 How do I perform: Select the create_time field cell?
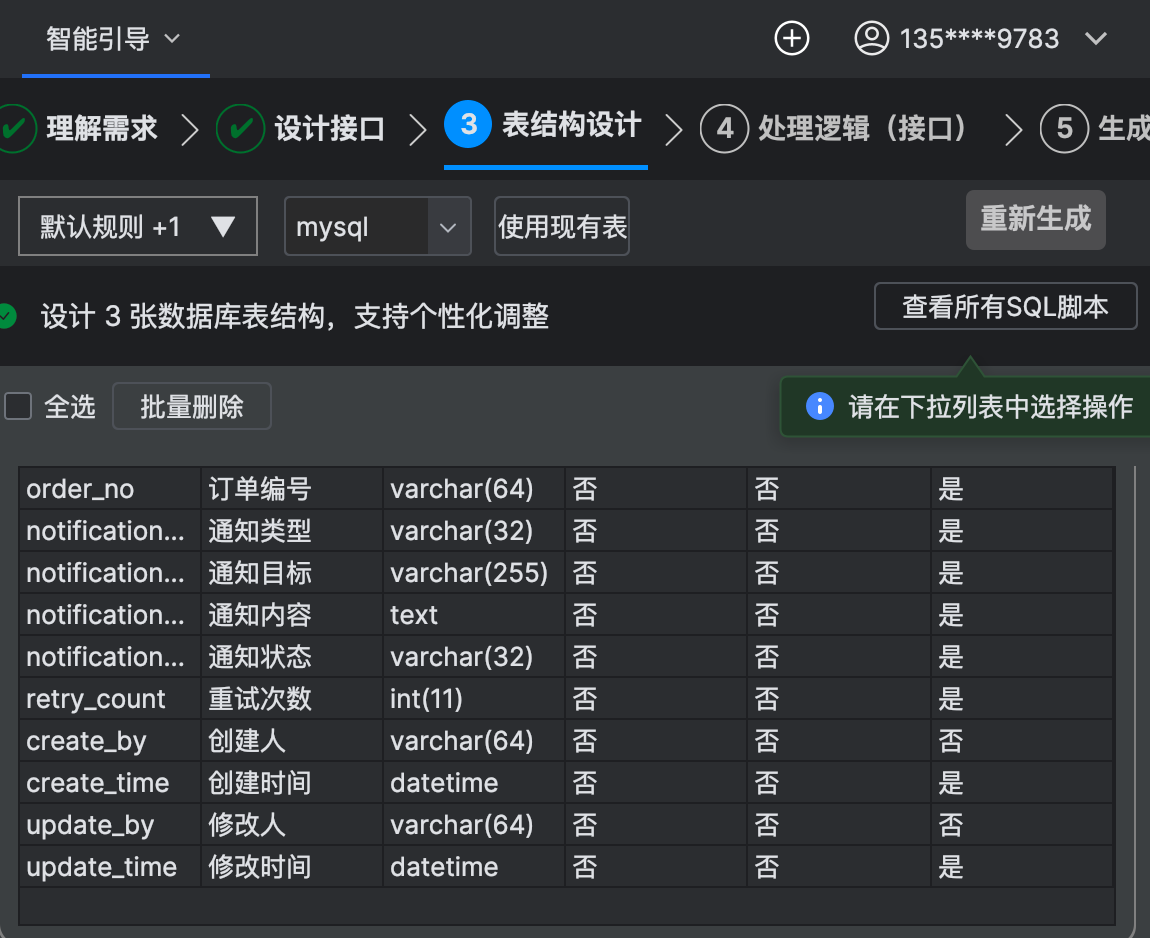(110, 783)
